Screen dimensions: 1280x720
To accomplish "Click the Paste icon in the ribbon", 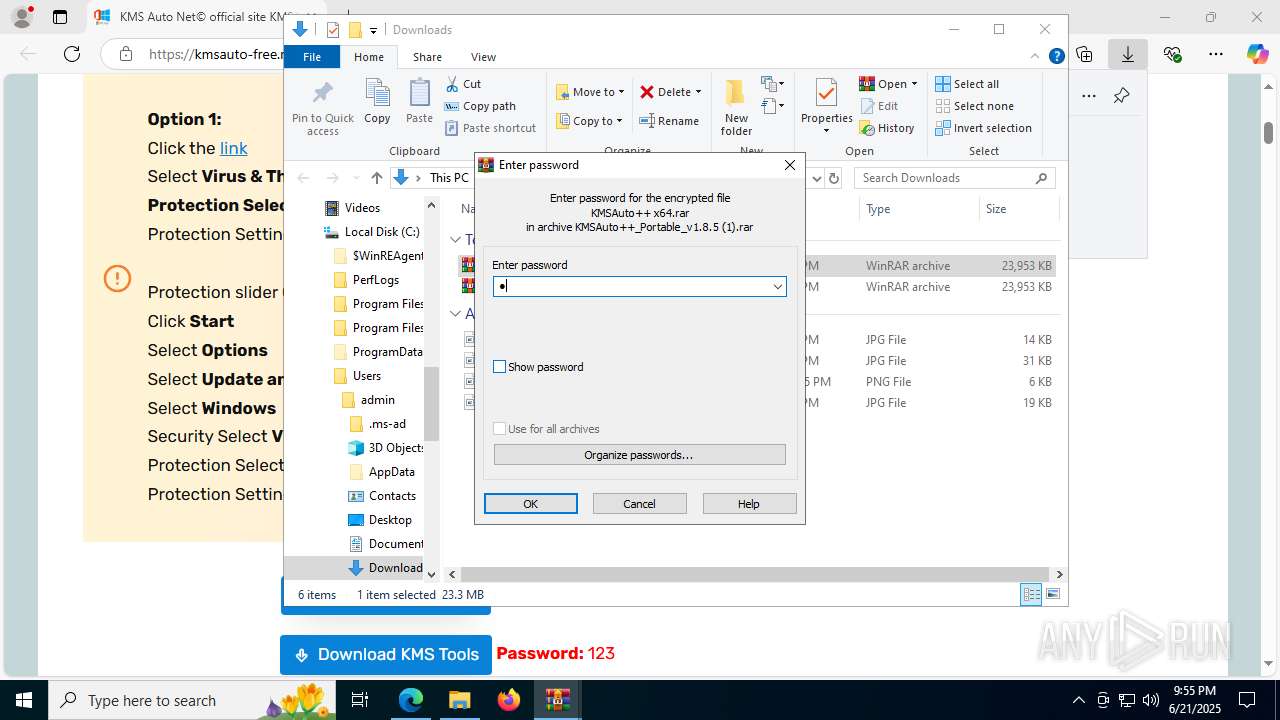I will click(x=419, y=94).
